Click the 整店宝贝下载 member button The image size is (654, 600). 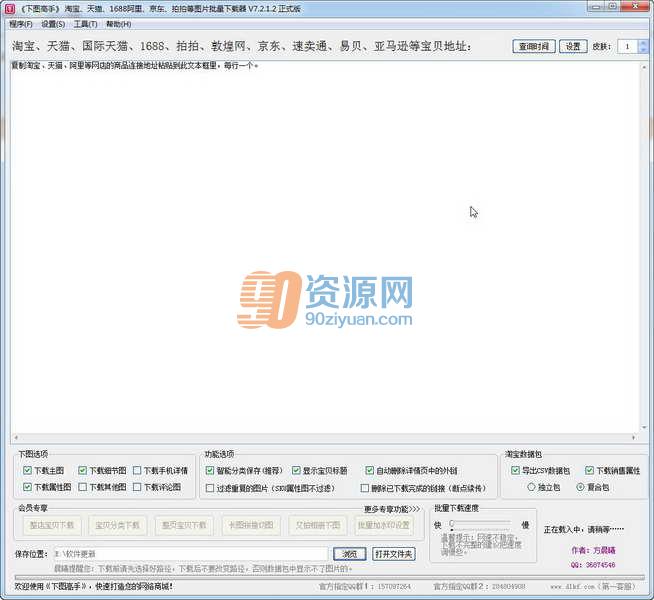(x=52, y=525)
